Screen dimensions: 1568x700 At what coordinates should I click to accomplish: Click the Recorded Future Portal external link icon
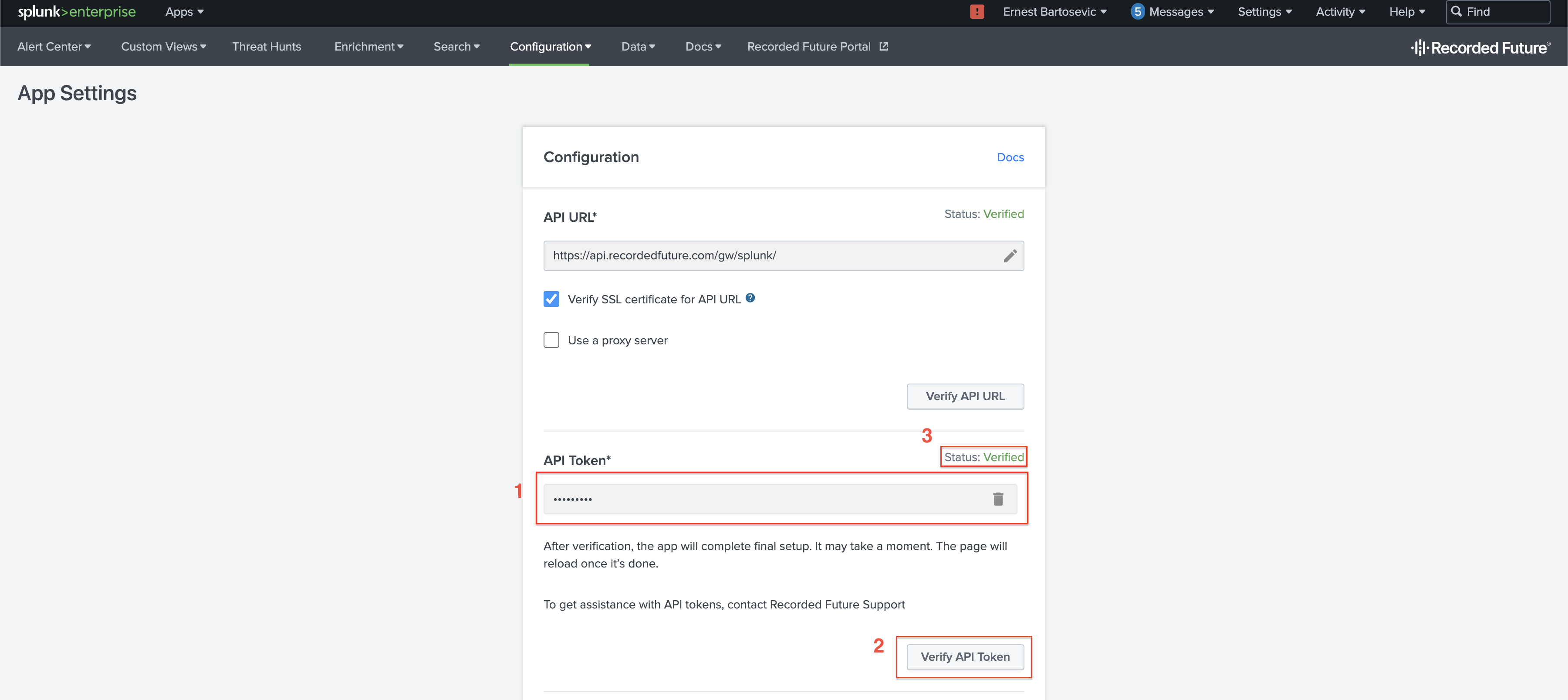[883, 46]
